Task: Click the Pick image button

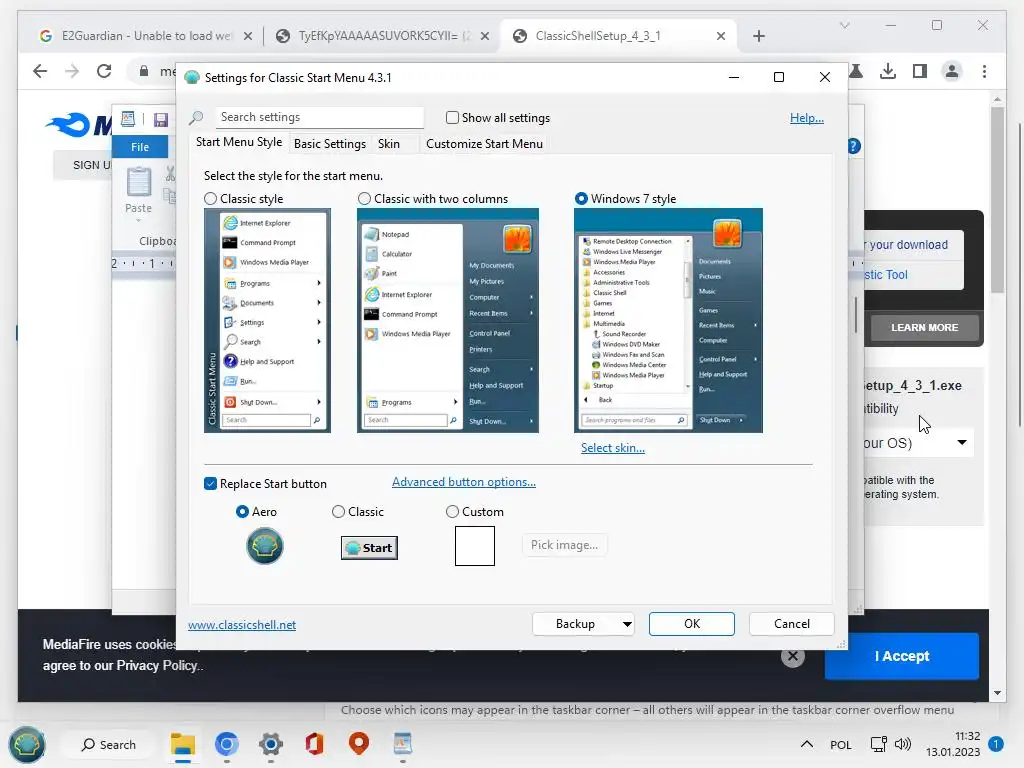Action: (564, 545)
